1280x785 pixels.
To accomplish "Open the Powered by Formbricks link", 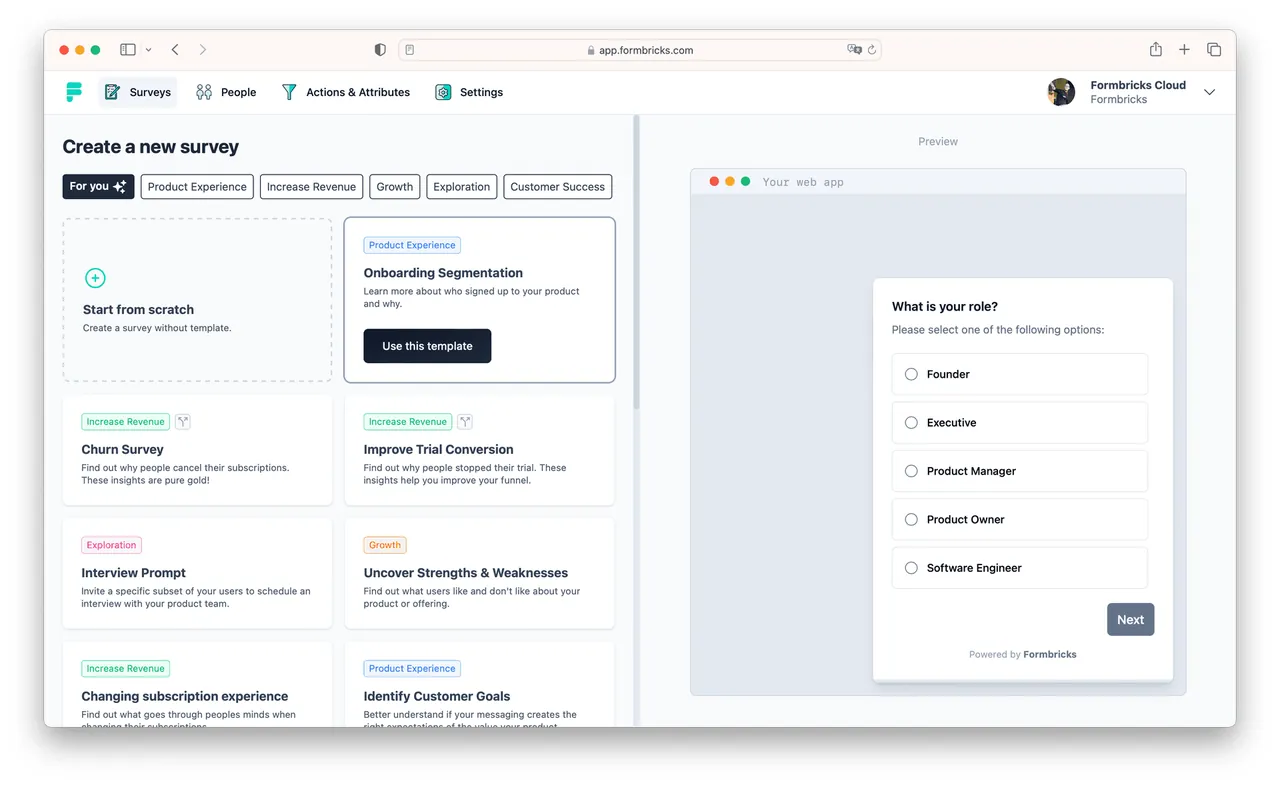I will click(x=1022, y=655).
